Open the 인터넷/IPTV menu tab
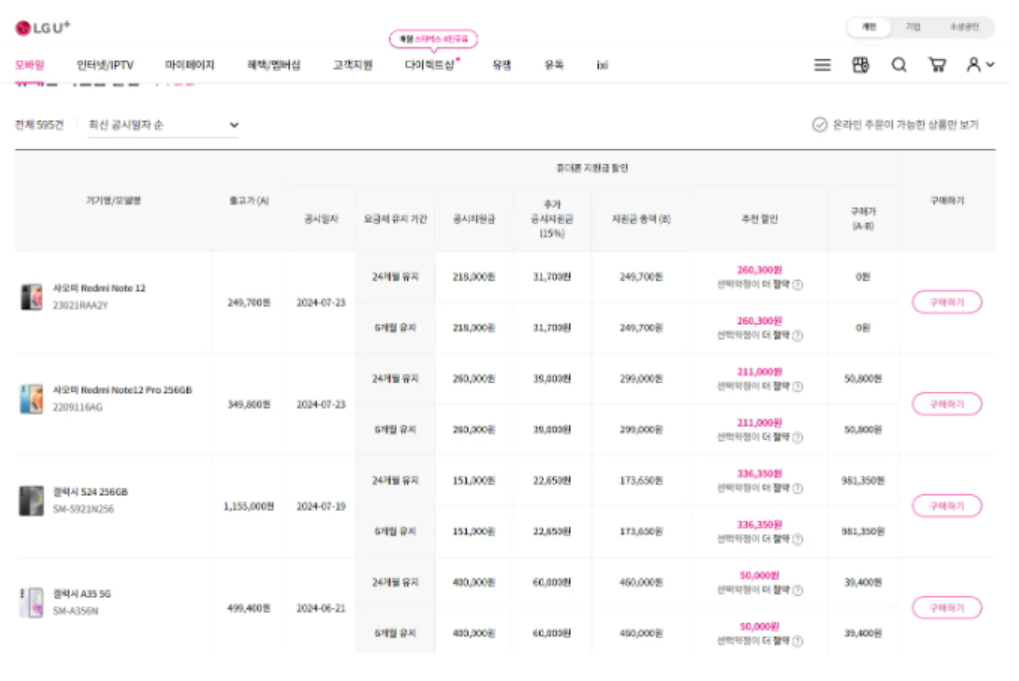Screen dimensions: 1019x681 coord(105,65)
